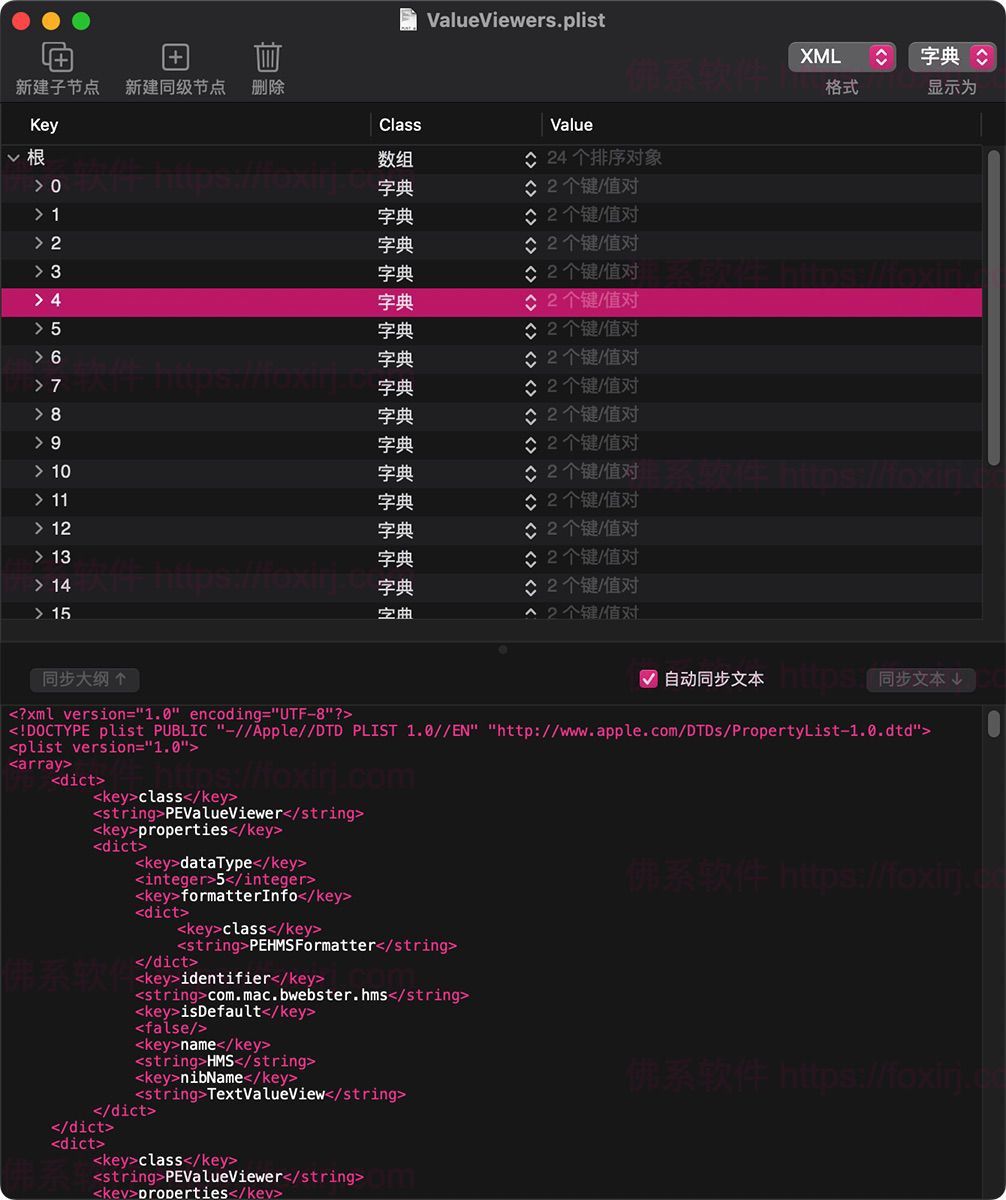Open the XML format dropdown

[842, 57]
